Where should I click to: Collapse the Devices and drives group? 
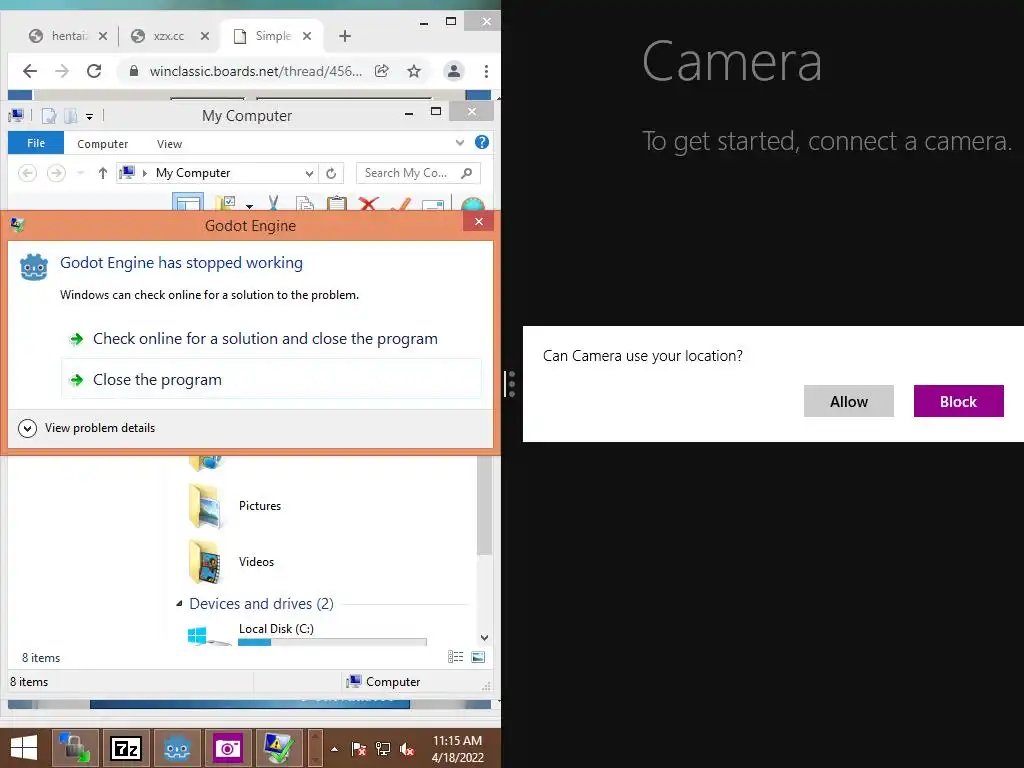180,604
